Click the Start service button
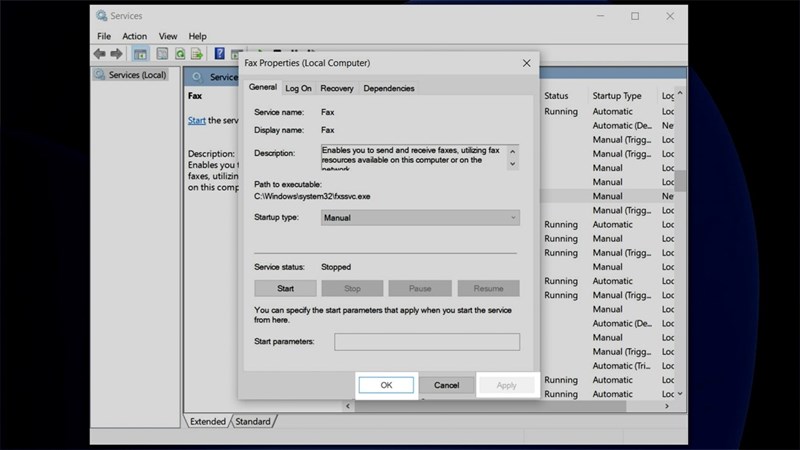The image size is (800, 450). (x=285, y=288)
